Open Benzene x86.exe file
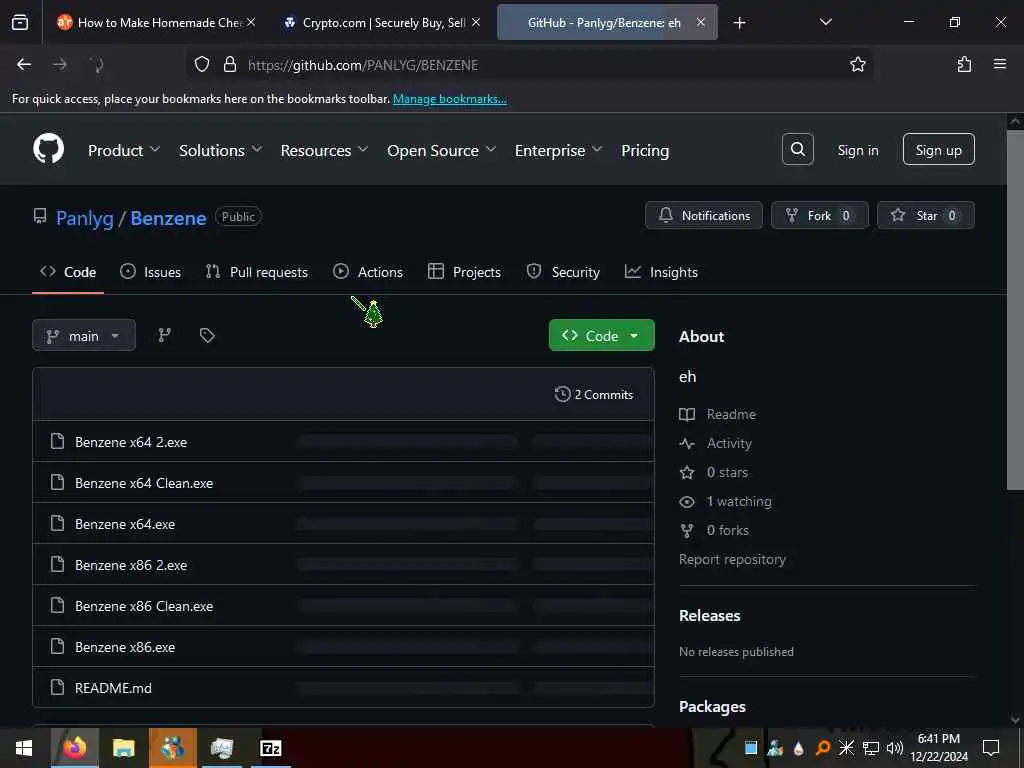1024x768 pixels. click(125, 647)
